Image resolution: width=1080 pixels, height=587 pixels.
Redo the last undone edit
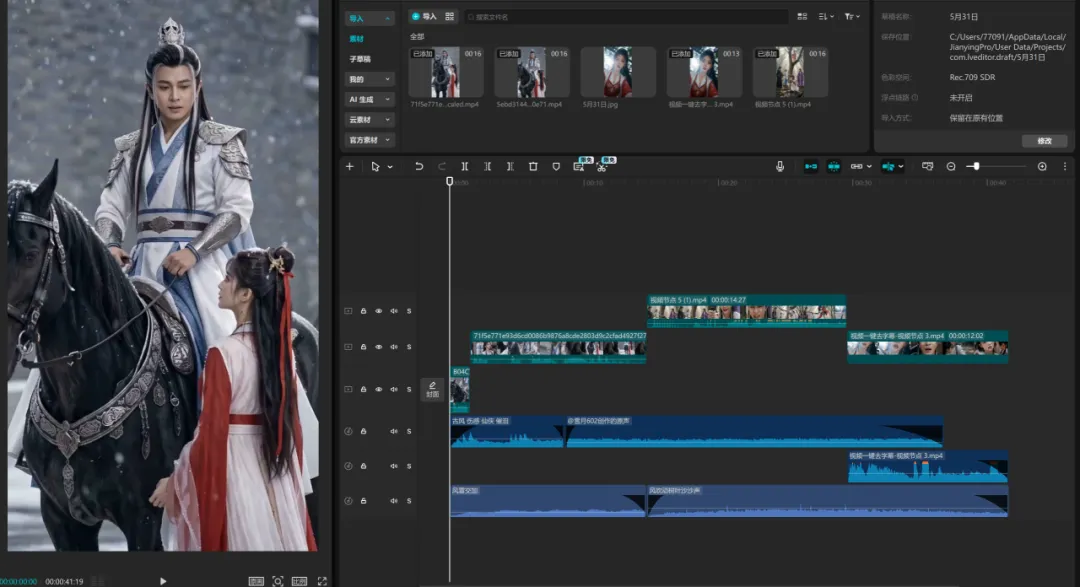(x=442, y=166)
